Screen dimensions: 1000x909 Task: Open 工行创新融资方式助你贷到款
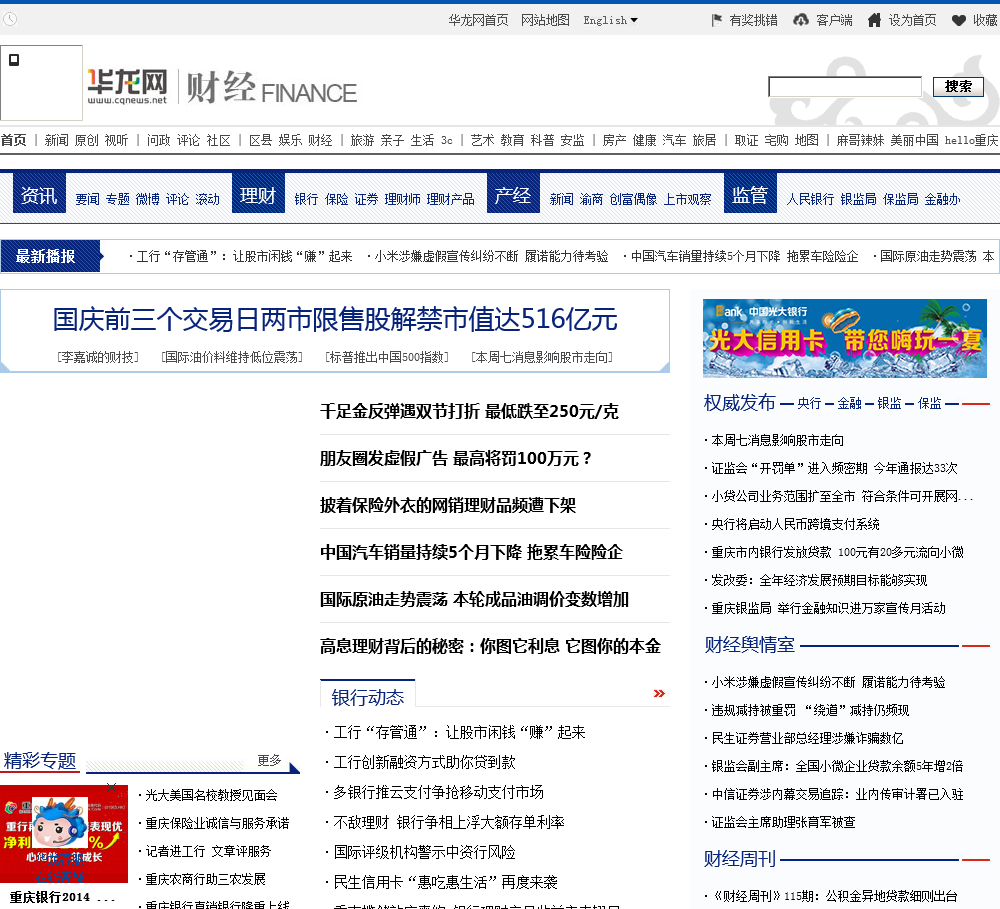pyautogui.click(x=424, y=762)
